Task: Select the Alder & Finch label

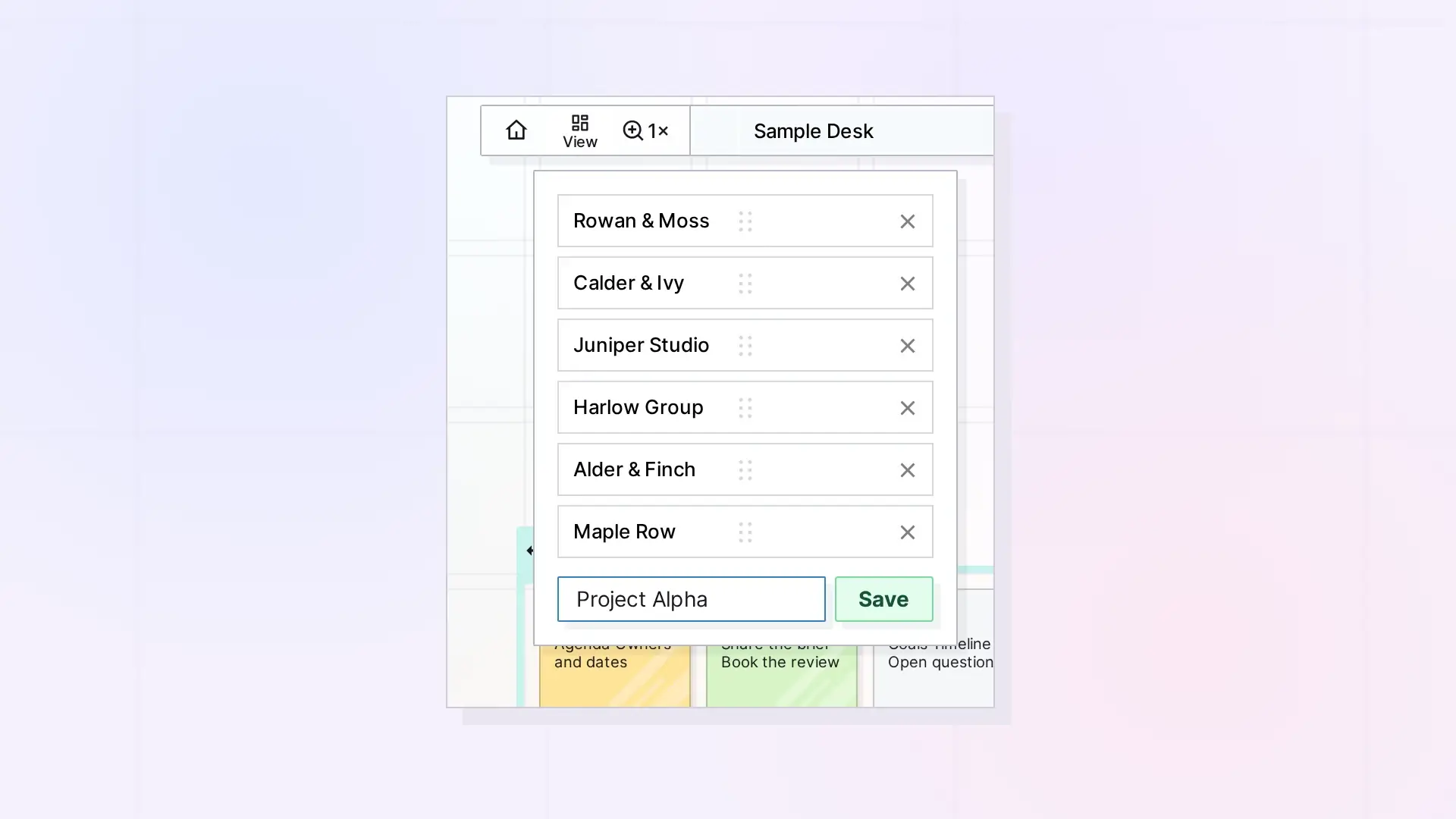Action: click(x=634, y=469)
